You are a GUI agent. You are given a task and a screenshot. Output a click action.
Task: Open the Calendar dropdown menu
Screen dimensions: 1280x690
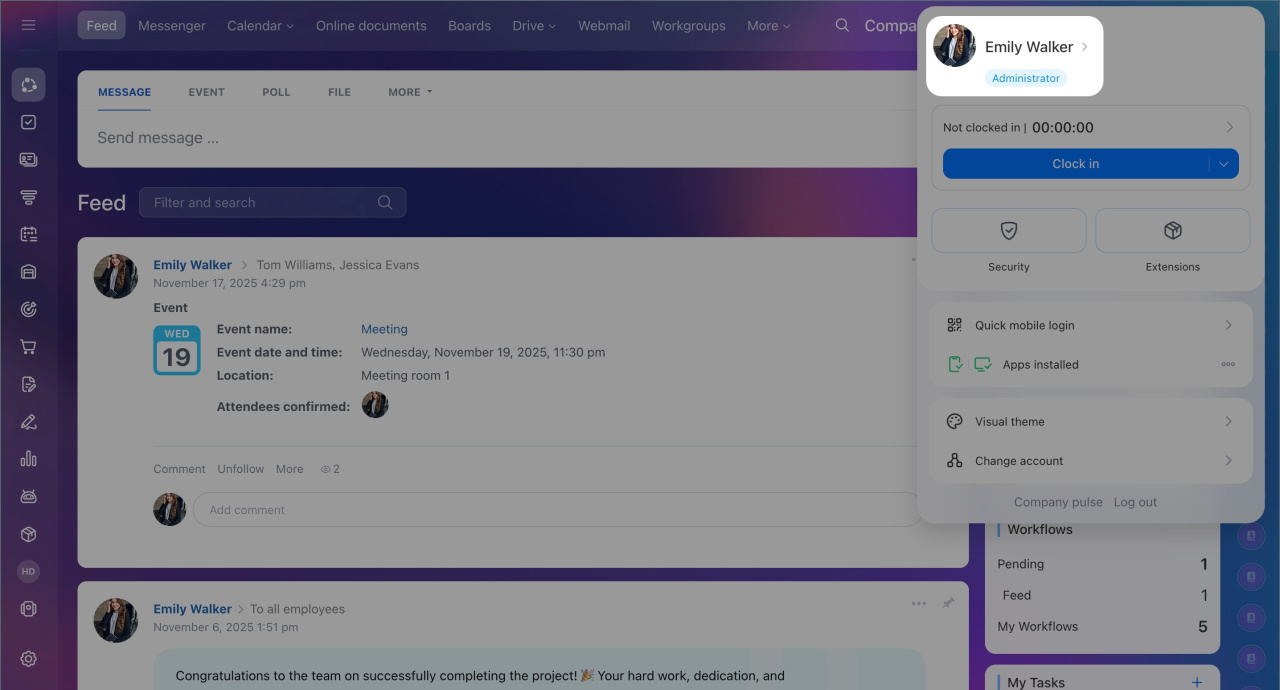coord(260,25)
